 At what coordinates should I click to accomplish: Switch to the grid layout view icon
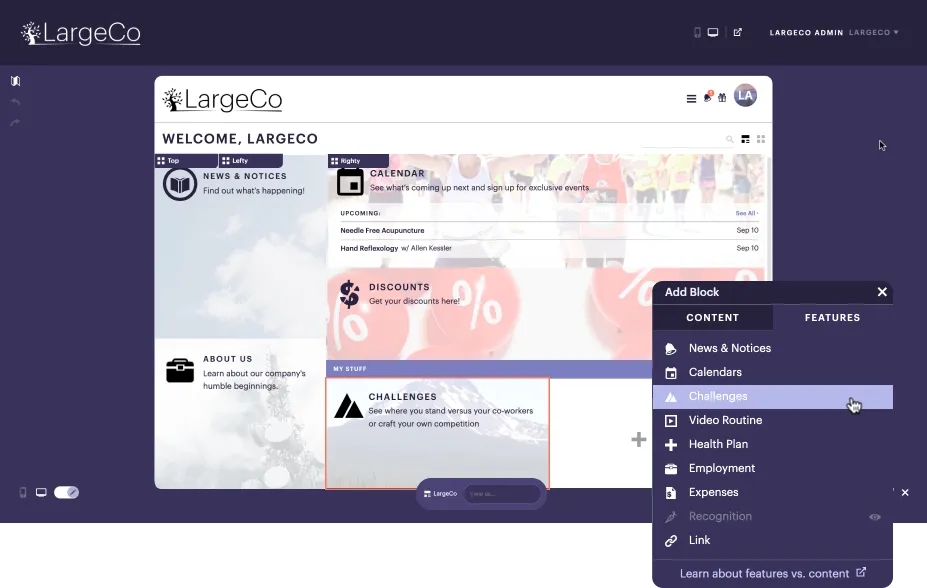[x=761, y=139]
